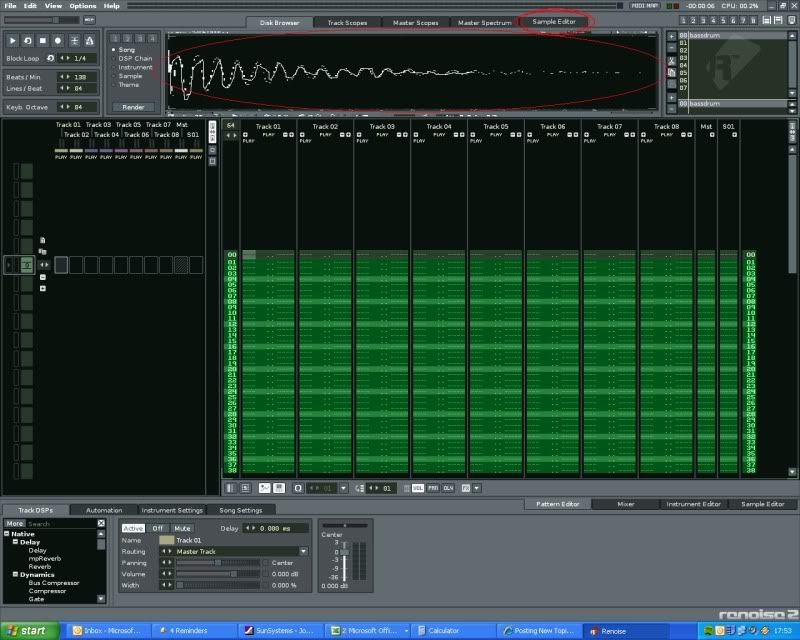This screenshot has height=640, width=800.
Task: Click the detach window icon at top right
Action: tap(792, 20)
